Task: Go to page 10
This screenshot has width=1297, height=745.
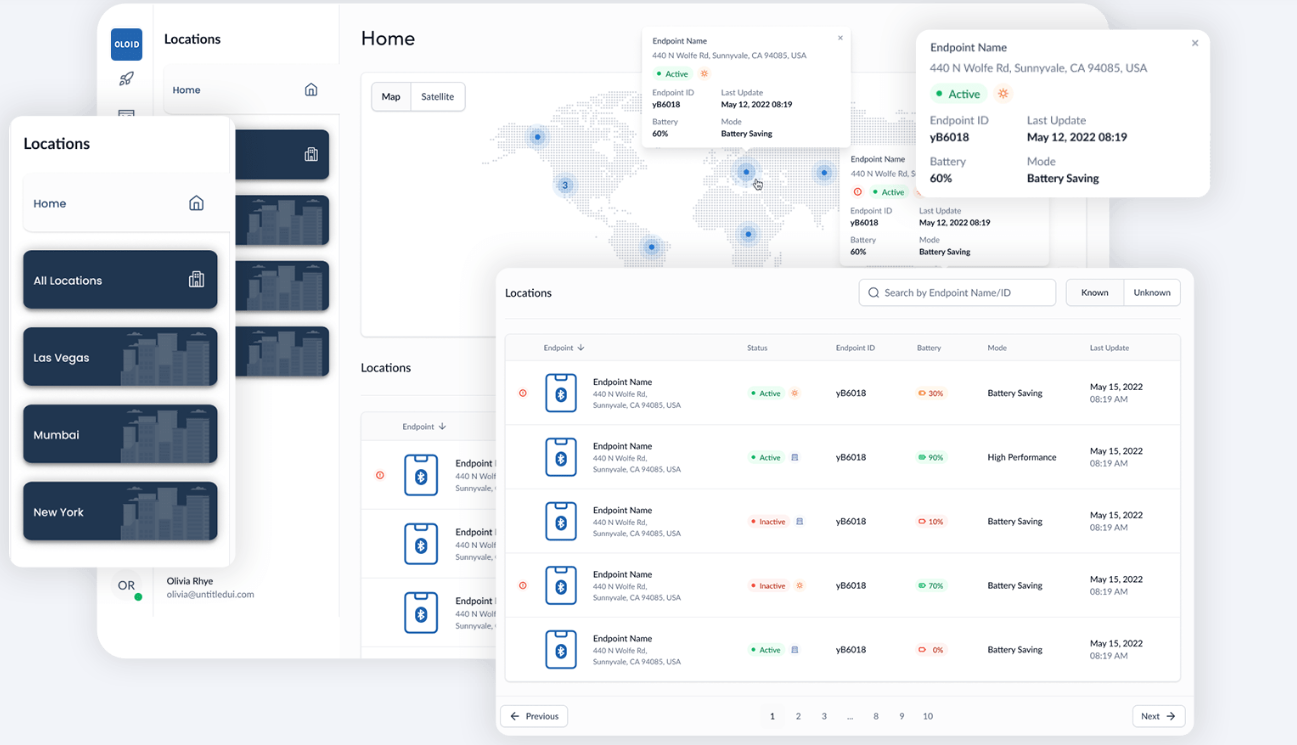Action: (x=928, y=716)
